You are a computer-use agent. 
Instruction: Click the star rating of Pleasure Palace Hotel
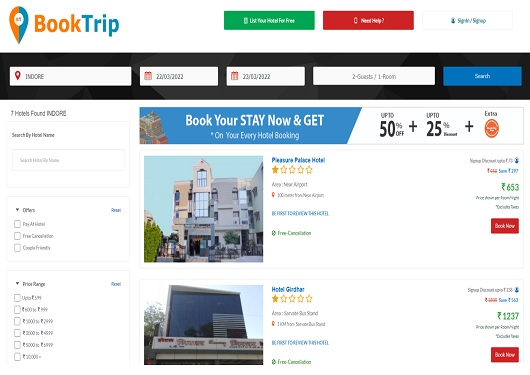point(292,170)
